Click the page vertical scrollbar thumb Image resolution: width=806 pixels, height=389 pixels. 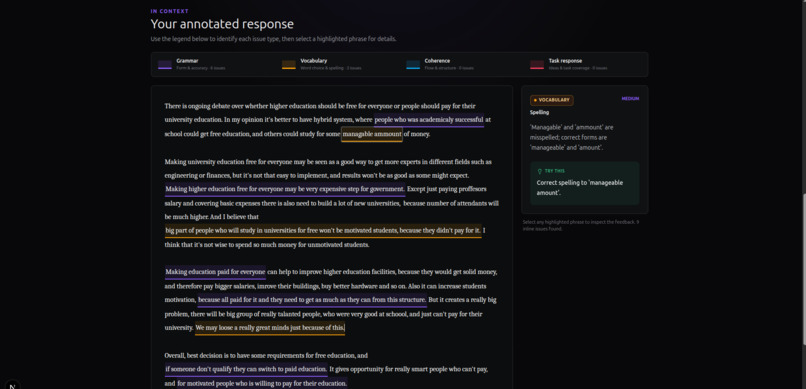click(804, 269)
